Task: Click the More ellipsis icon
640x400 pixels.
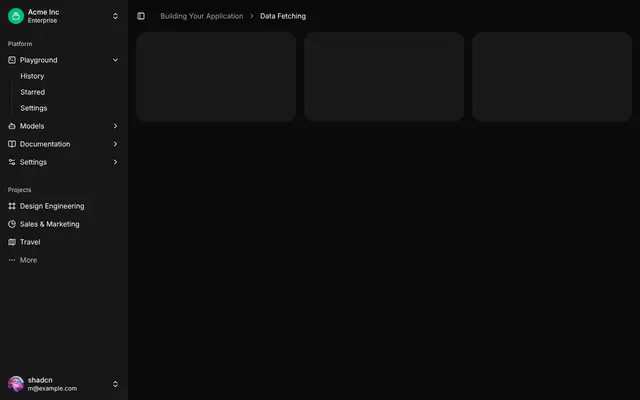Action: click(12, 260)
